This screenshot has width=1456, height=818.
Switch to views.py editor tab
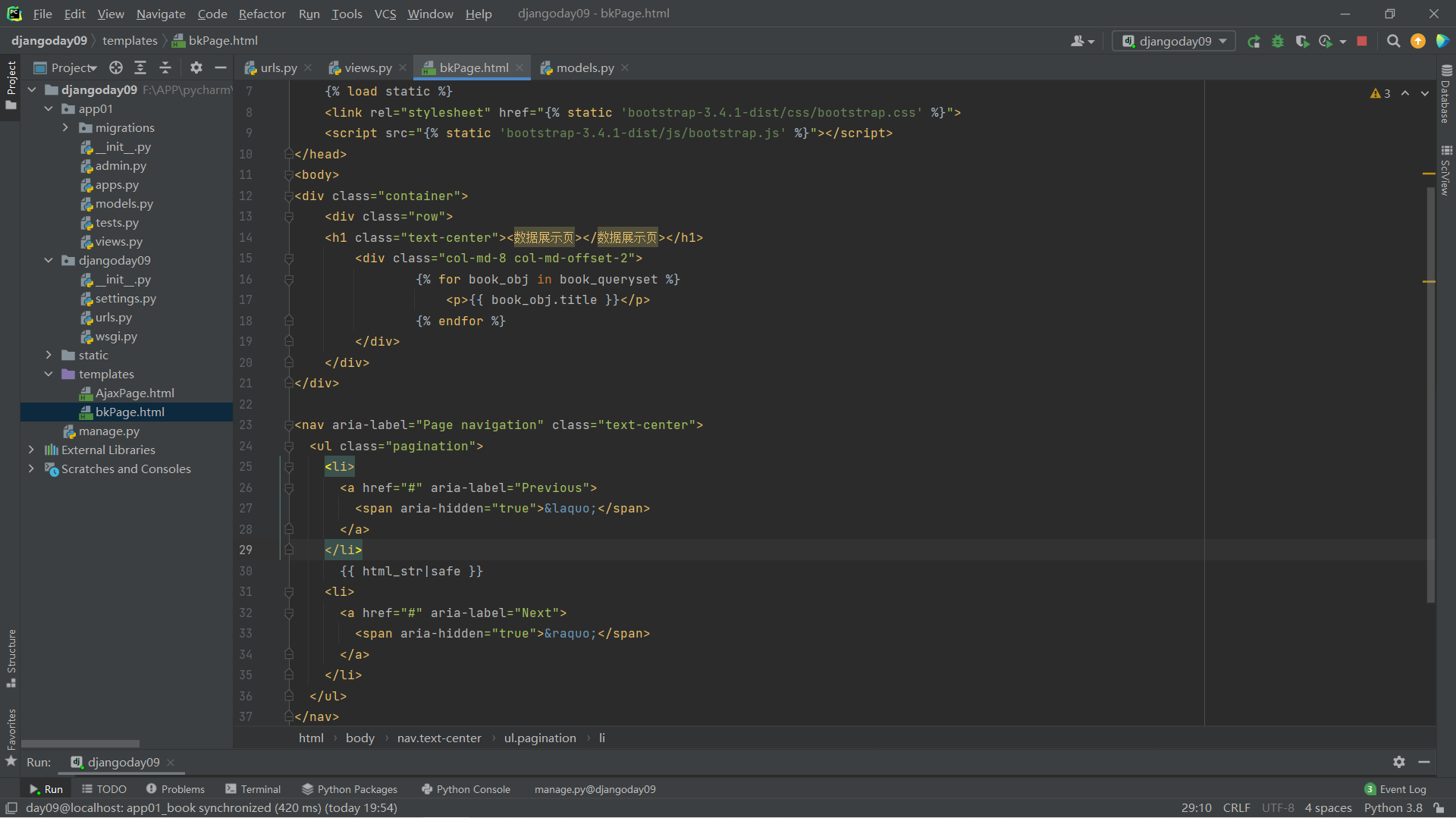(x=368, y=68)
